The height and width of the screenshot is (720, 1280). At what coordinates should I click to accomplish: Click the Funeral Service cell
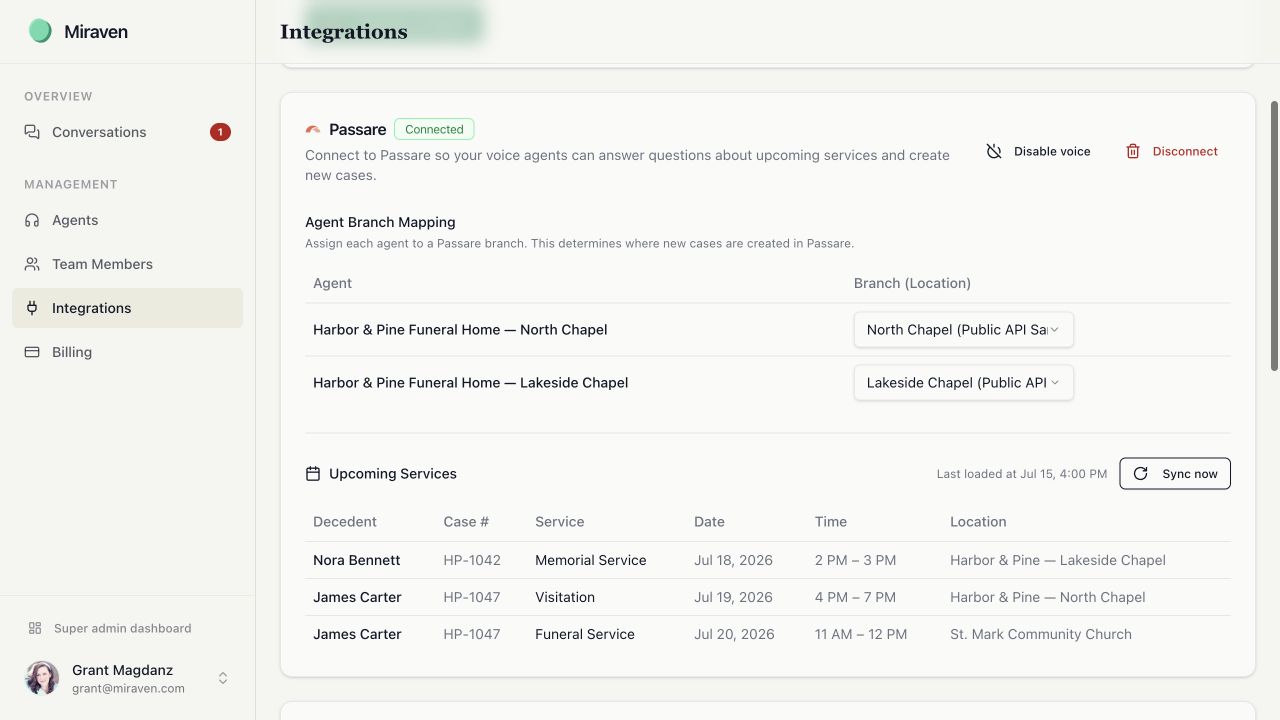pyautogui.click(x=585, y=634)
